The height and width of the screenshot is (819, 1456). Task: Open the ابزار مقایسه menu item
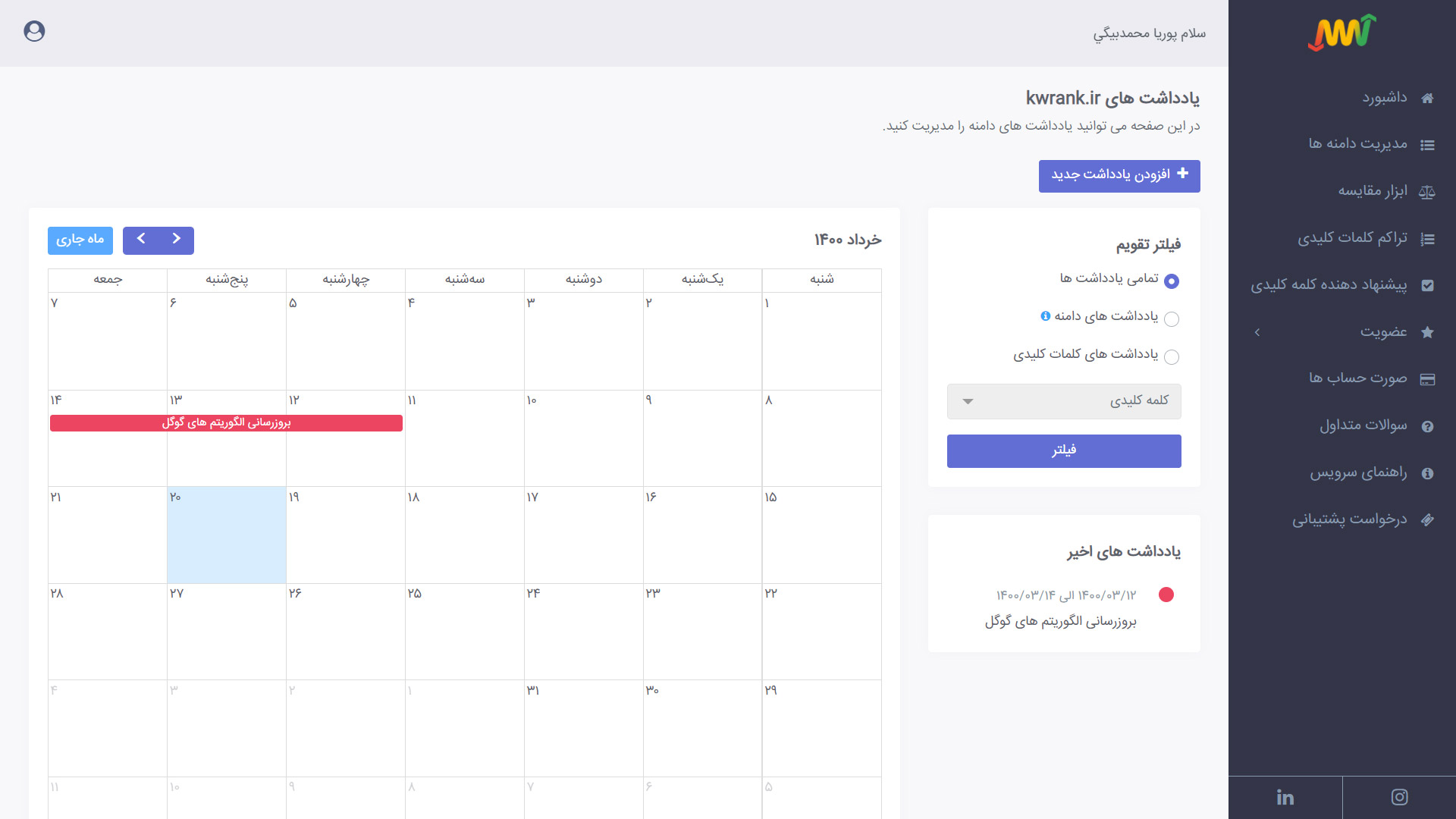(x=1342, y=191)
